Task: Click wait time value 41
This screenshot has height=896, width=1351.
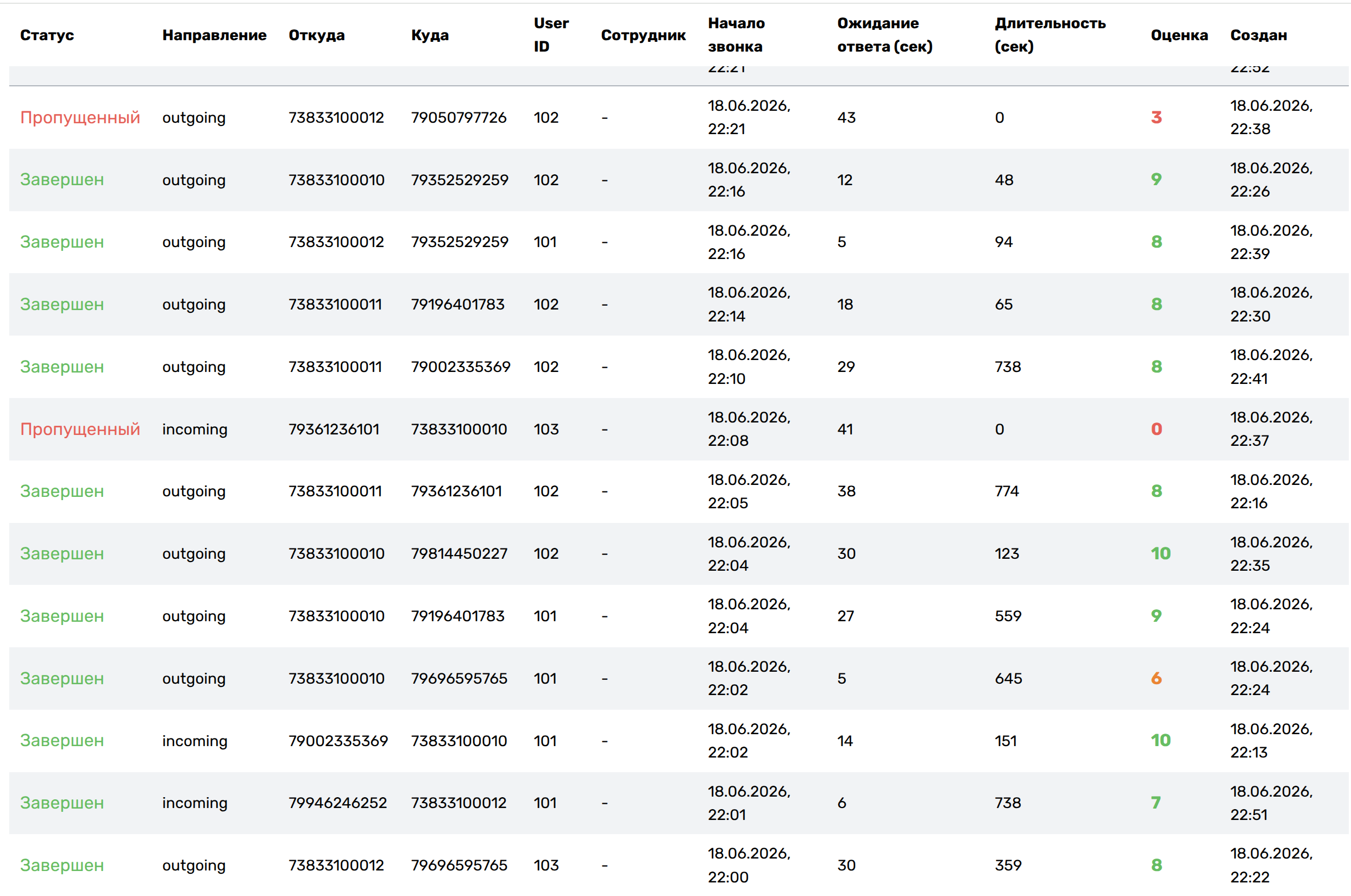Action: 845,428
